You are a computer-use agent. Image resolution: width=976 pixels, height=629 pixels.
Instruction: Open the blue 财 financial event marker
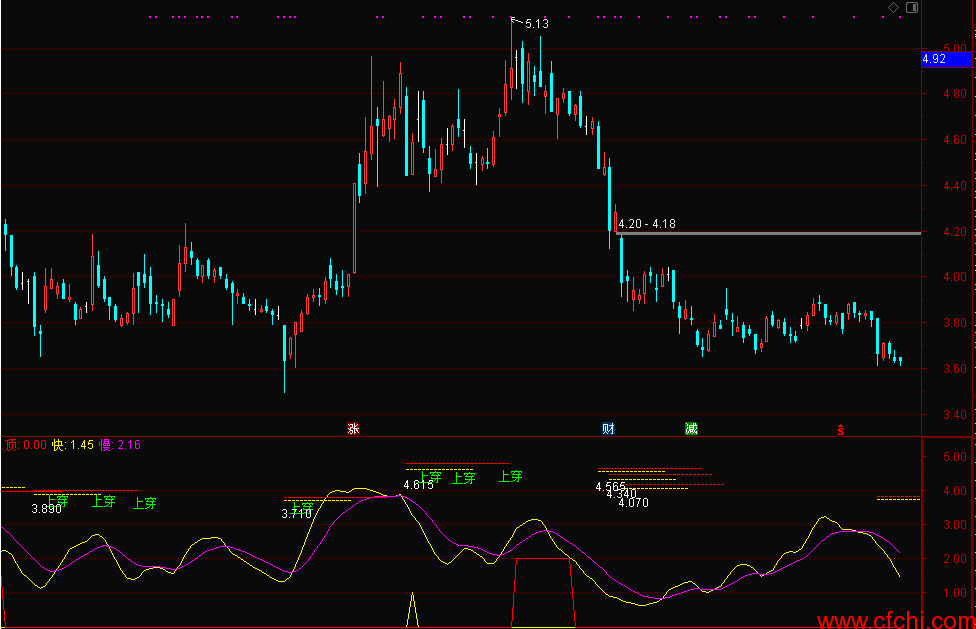coord(608,428)
